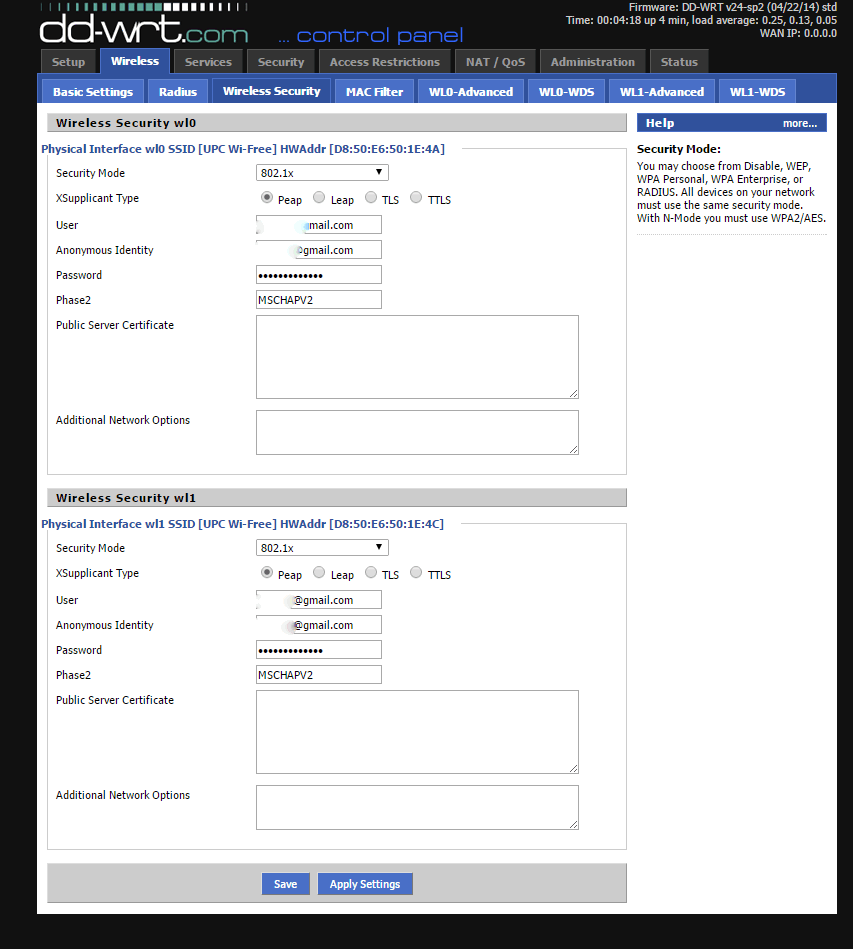Select Leap radio button in wl0 section
This screenshot has height=949, width=853.
click(319, 198)
